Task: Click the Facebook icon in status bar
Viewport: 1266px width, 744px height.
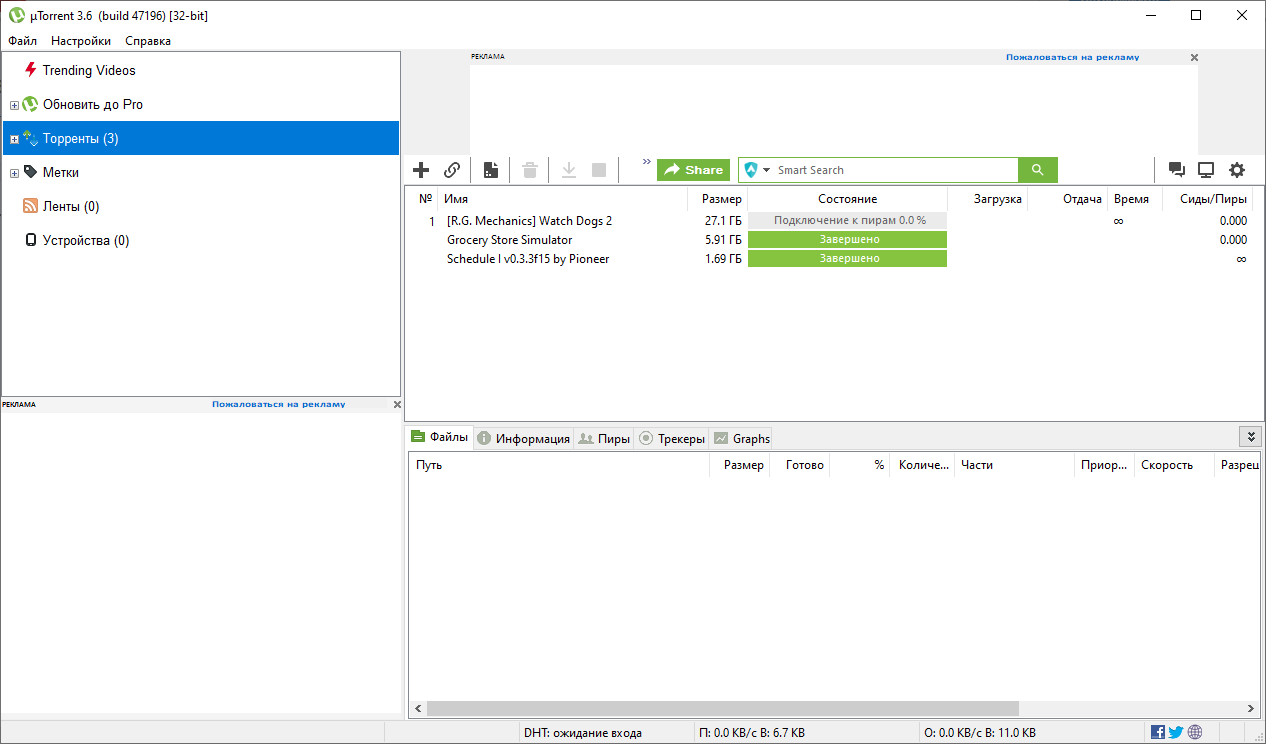Action: (1158, 732)
